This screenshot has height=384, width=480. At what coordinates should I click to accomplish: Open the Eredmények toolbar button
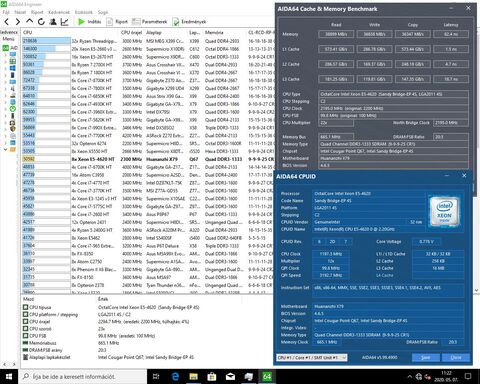coord(189,22)
